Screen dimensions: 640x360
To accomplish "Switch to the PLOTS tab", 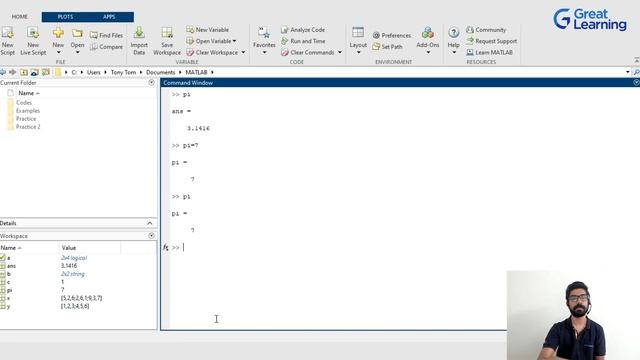I will coord(65,17).
